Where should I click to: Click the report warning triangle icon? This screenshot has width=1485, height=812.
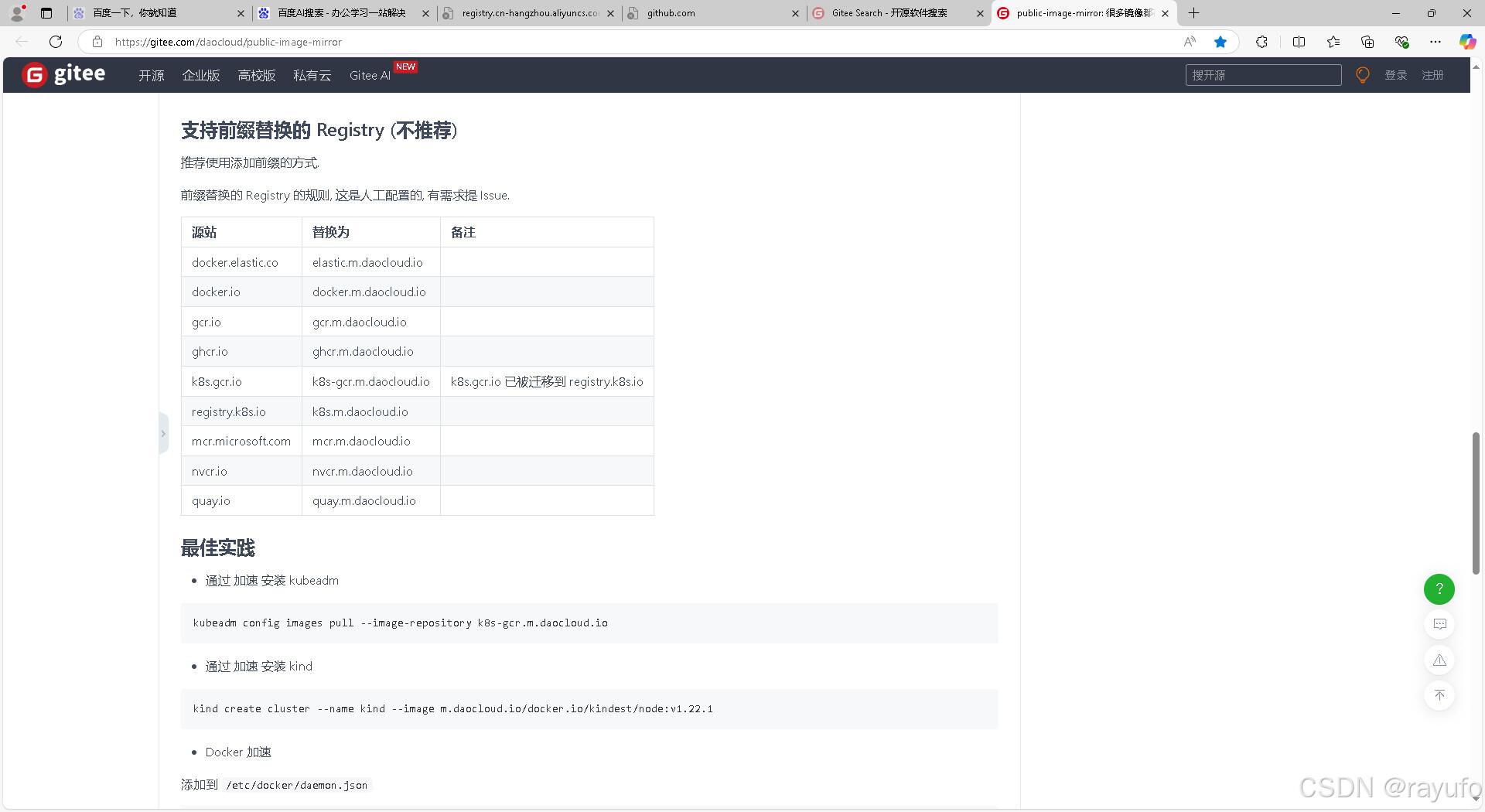click(1439, 660)
